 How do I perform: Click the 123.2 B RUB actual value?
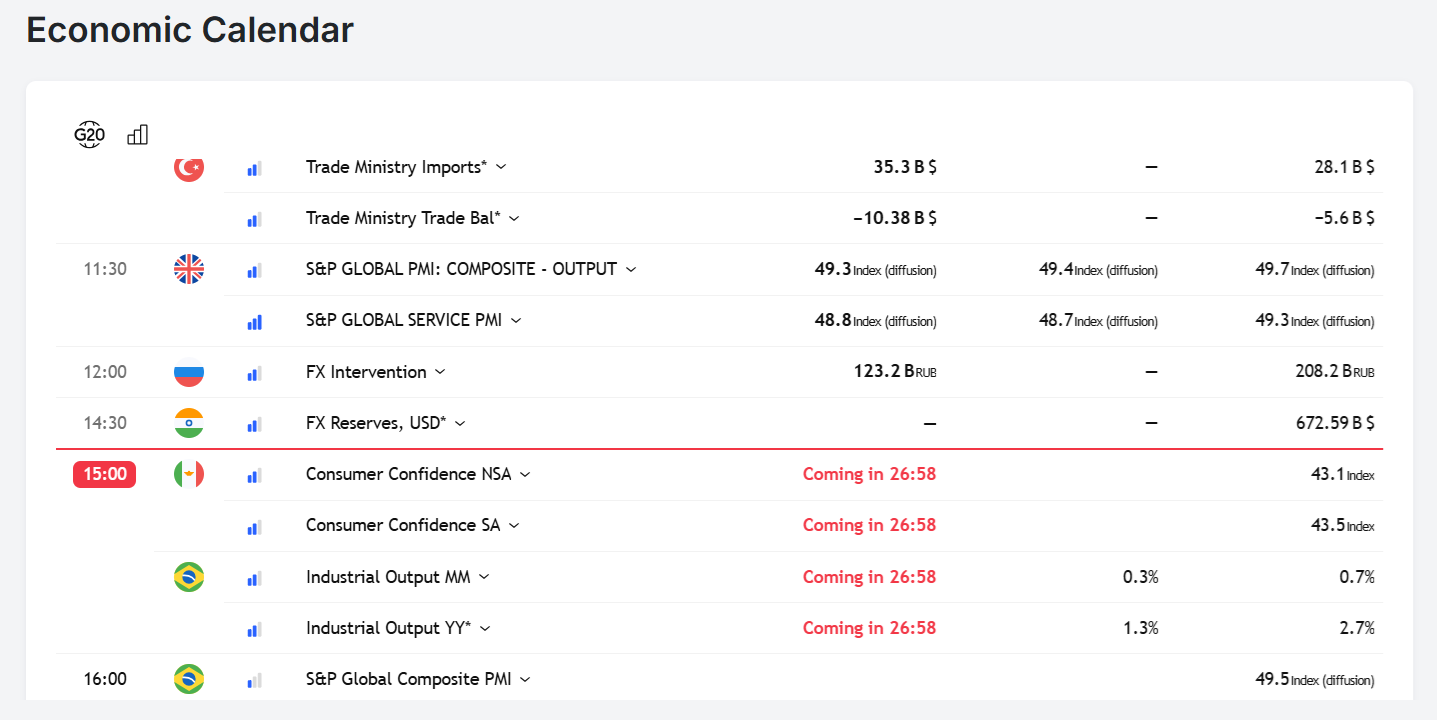point(895,372)
